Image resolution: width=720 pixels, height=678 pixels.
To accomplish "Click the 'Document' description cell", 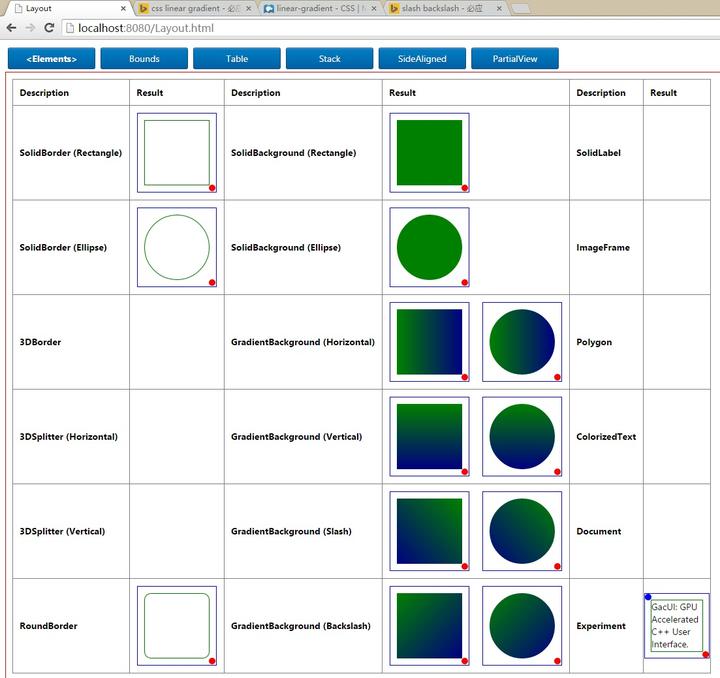I will coord(606,531).
